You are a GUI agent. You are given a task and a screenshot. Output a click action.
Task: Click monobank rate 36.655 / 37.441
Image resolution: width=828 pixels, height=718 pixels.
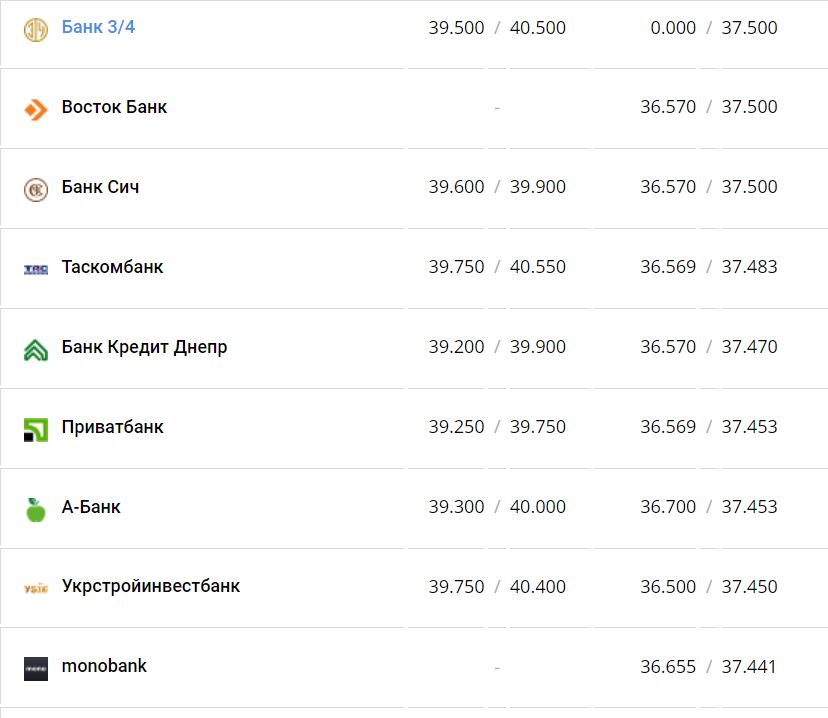[x=708, y=667]
